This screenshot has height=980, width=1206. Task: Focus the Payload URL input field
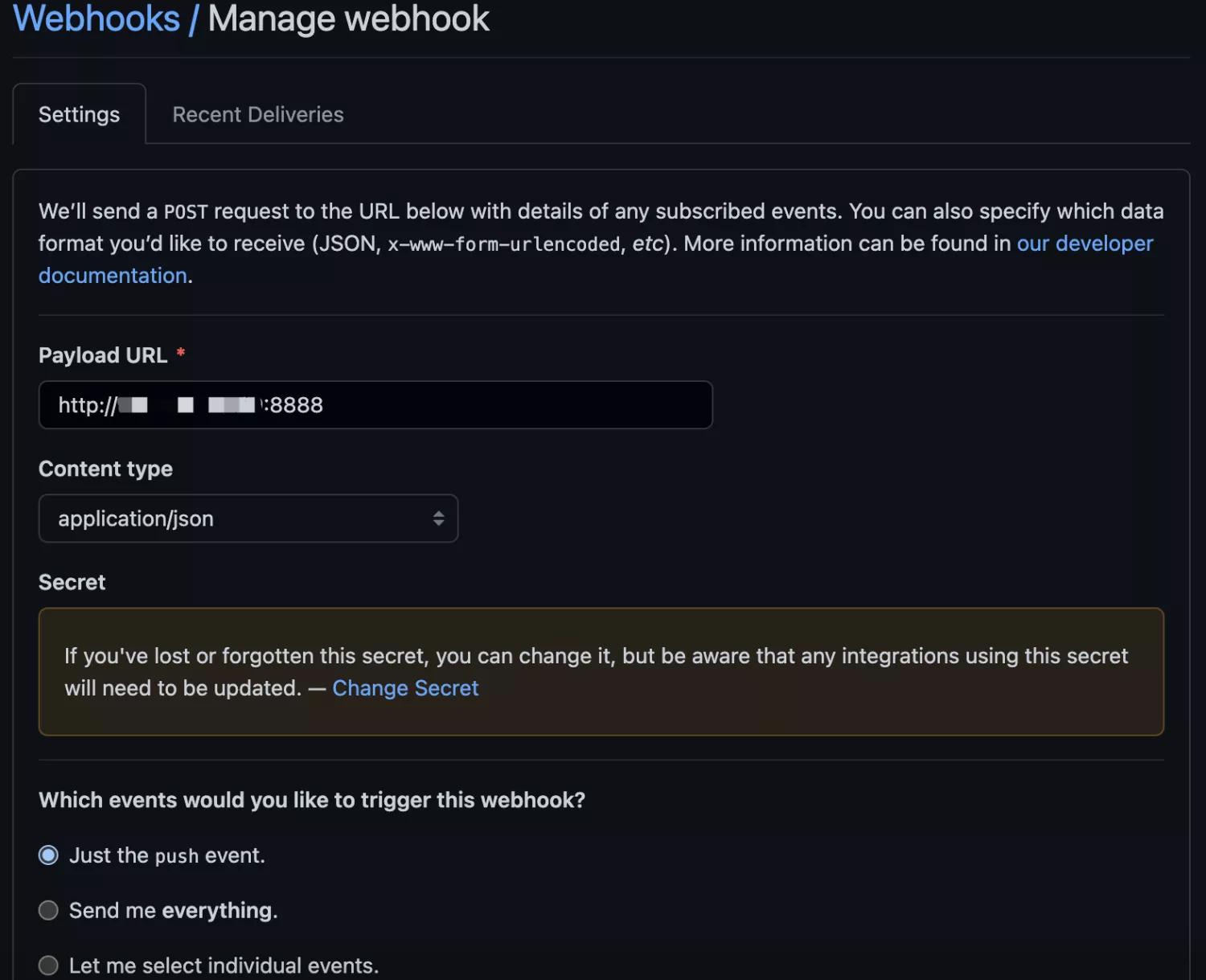[x=482, y=405]
